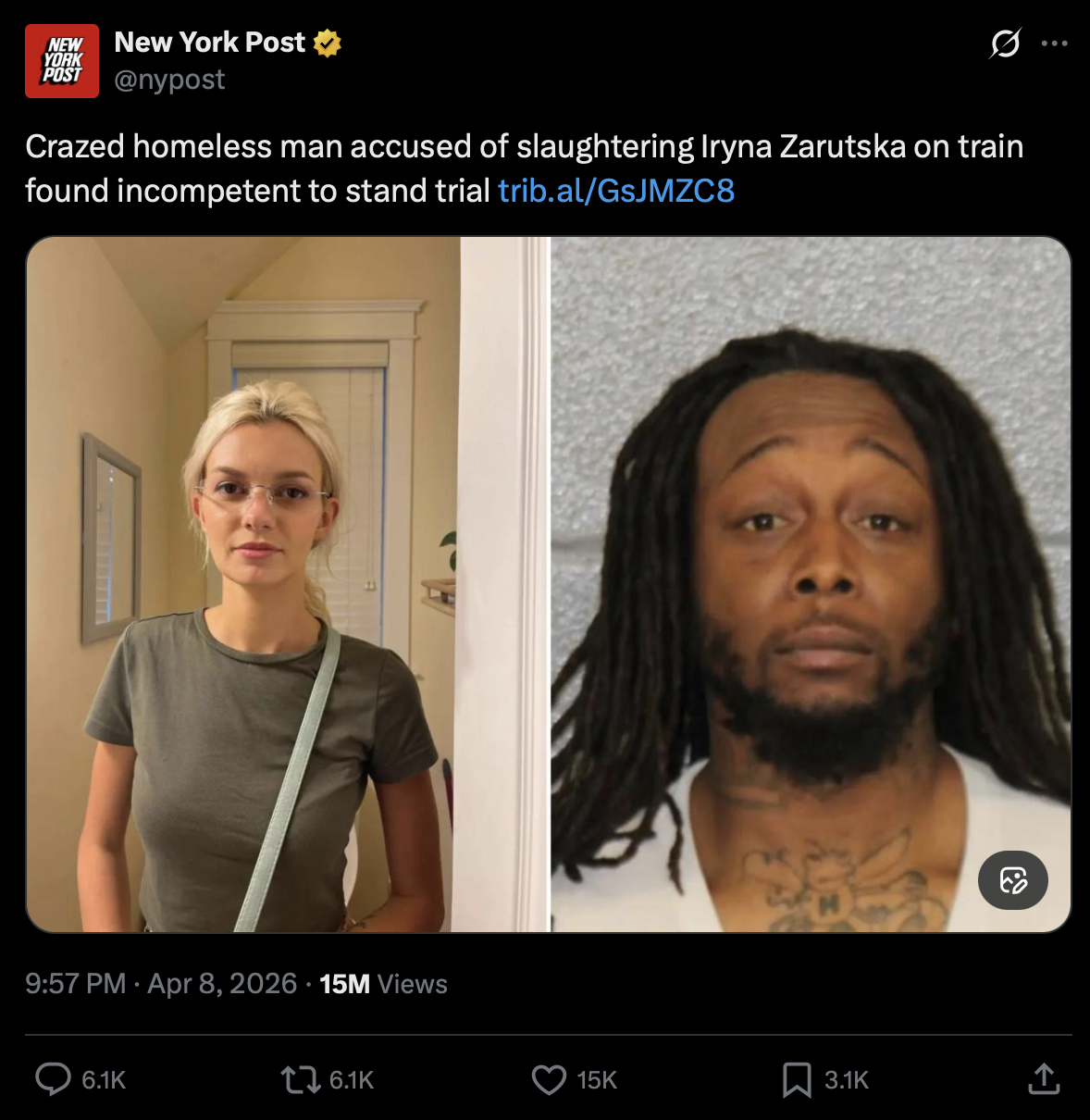The width and height of the screenshot is (1090, 1120).
Task: Click the 9:57 PM · Apr 8, 2026 timestamp
Action: point(161,983)
